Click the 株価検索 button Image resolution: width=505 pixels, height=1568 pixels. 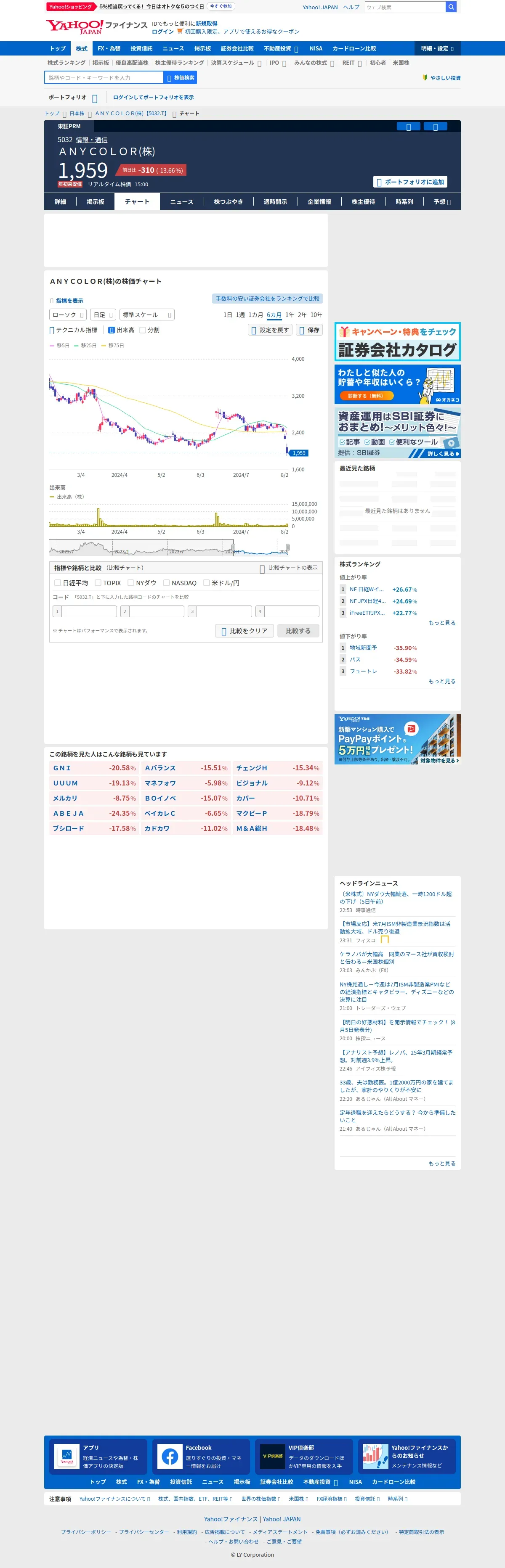(x=180, y=78)
